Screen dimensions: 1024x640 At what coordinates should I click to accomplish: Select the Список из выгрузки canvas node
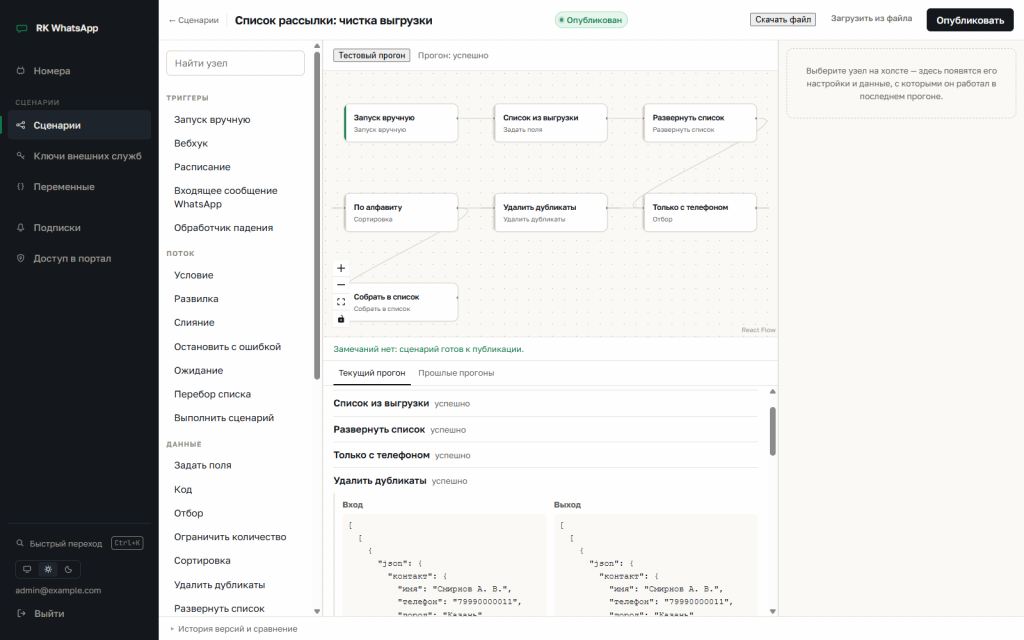pyautogui.click(x=551, y=123)
